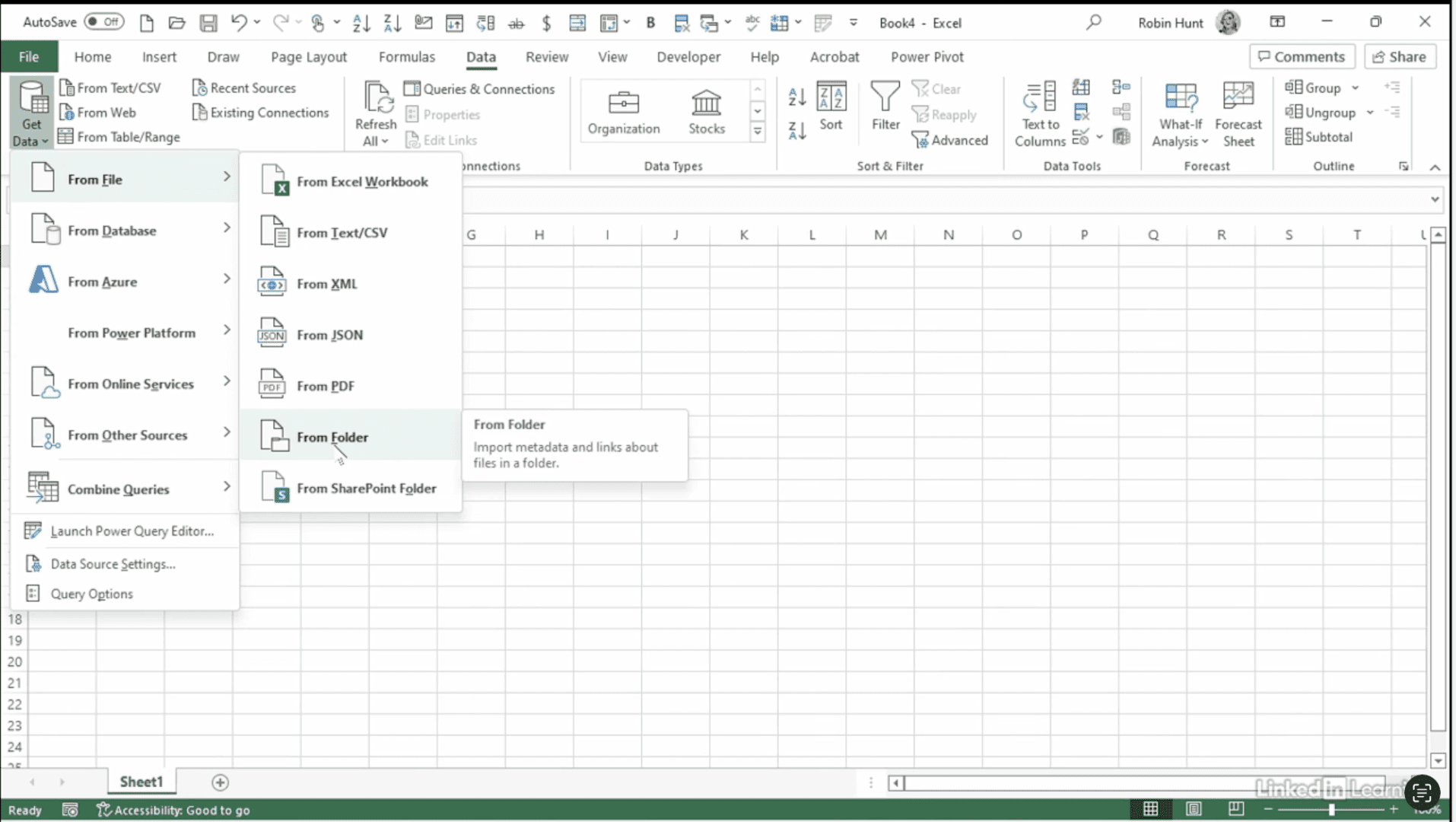This screenshot has height=822, width=1456.
Task: Click the search magnifier in title bar
Action: pyautogui.click(x=1093, y=23)
